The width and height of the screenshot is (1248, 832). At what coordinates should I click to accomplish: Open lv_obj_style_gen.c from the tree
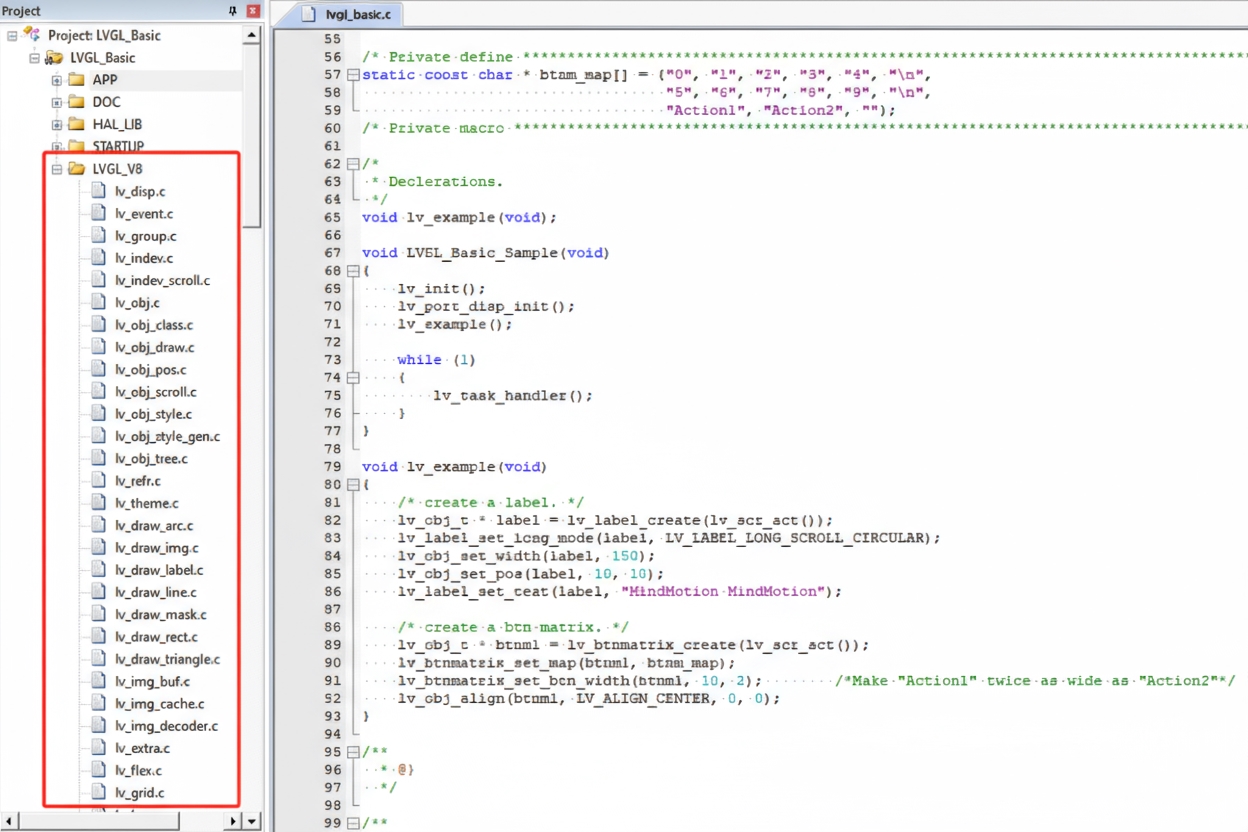167,436
